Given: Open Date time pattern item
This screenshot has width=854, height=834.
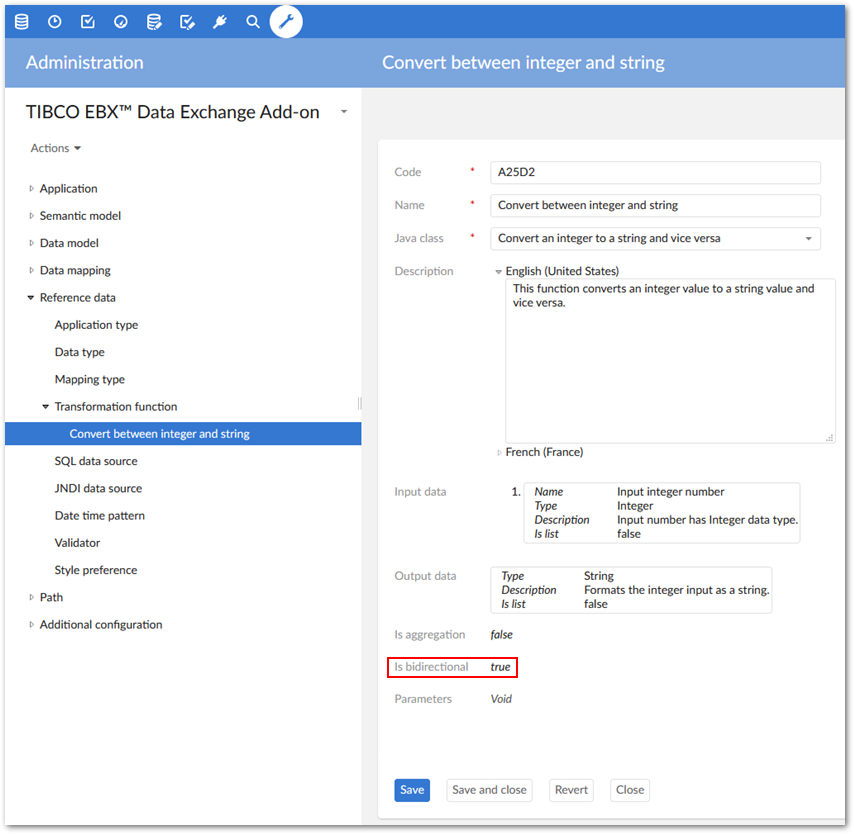Looking at the screenshot, I should (x=99, y=516).
